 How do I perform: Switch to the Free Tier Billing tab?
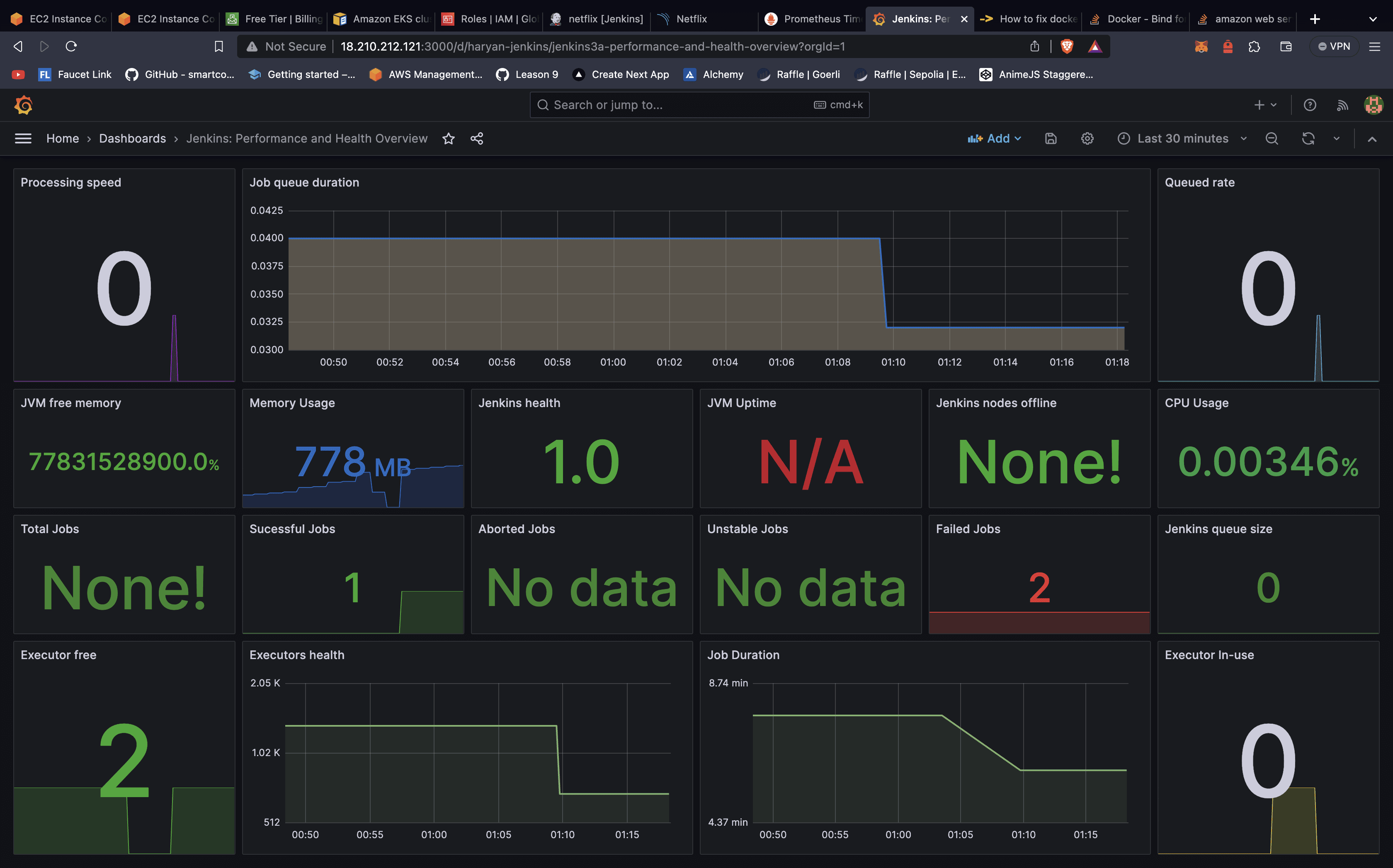click(273, 19)
